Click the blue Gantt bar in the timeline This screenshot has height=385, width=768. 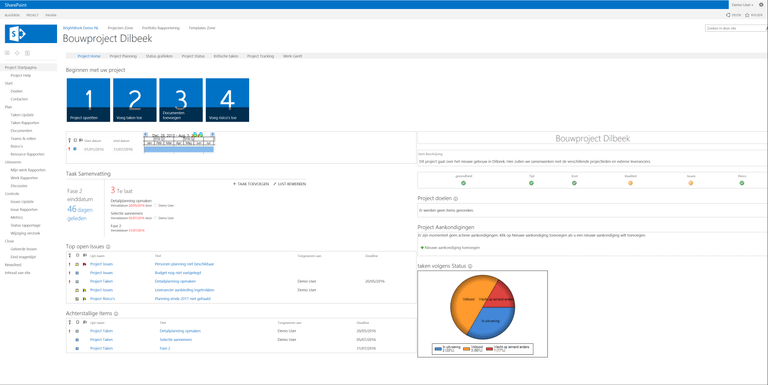[x=179, y=149]
